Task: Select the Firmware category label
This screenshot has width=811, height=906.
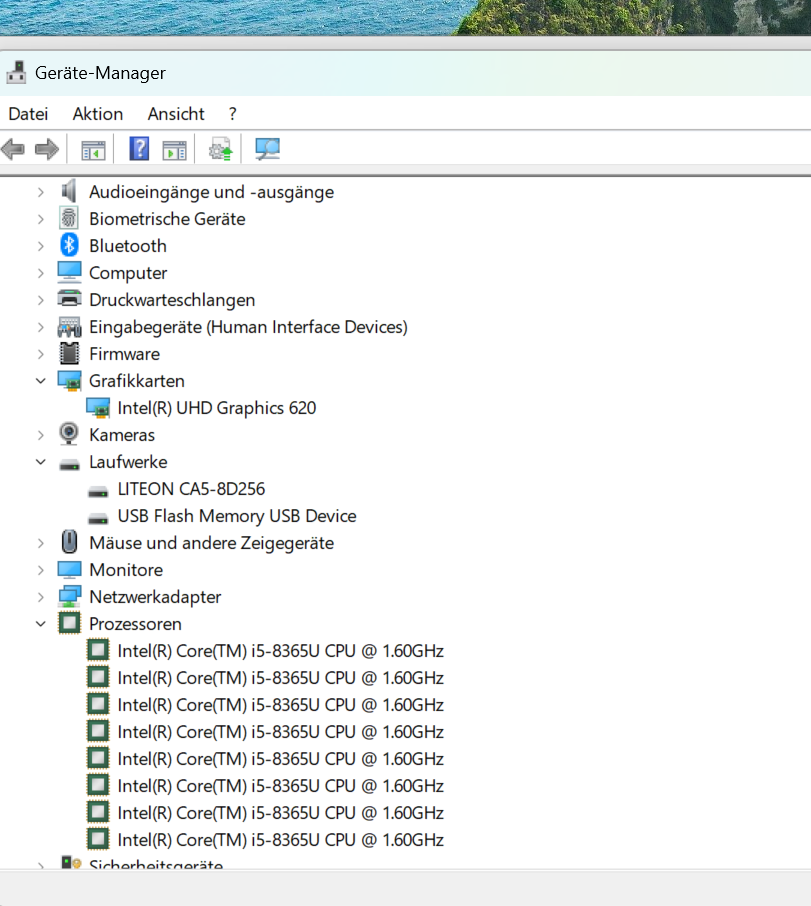Action: click(124, 354)
